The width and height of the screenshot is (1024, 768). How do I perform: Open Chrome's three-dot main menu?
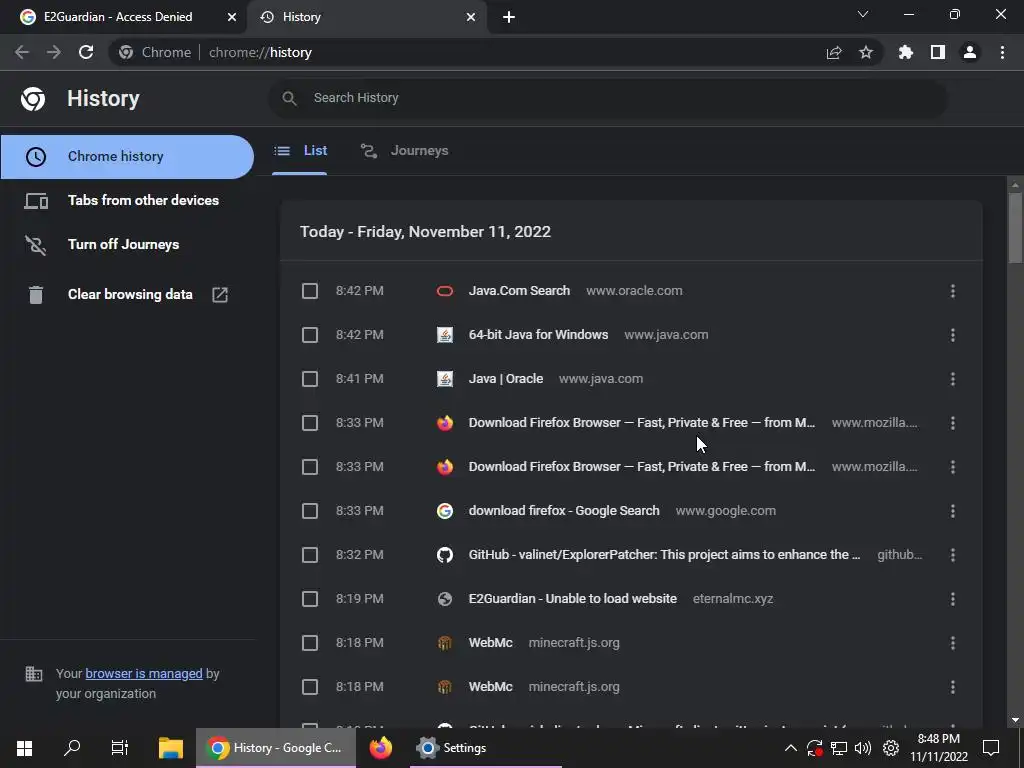[1002, 52]
